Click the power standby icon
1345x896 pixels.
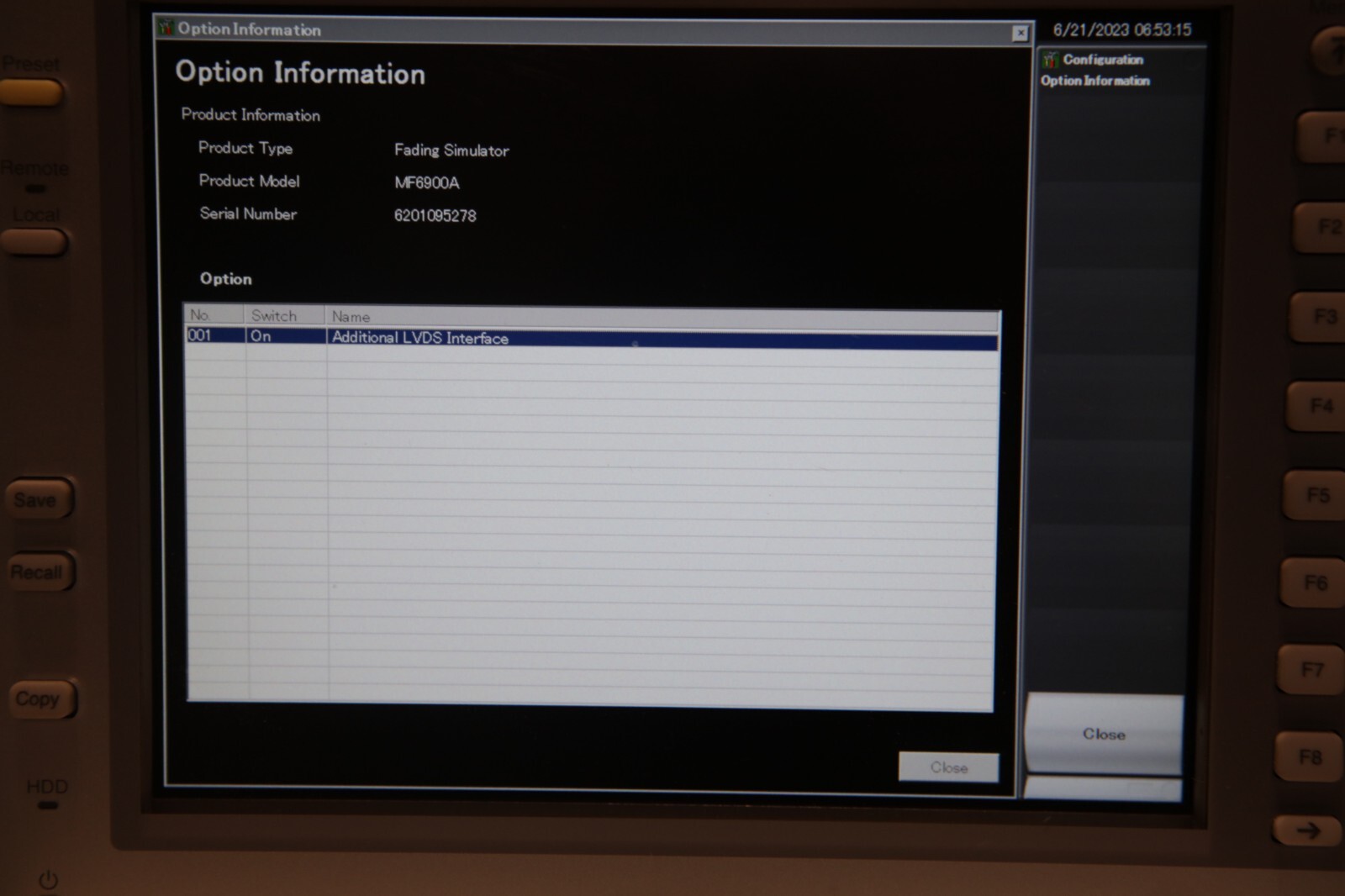[48, 880]
